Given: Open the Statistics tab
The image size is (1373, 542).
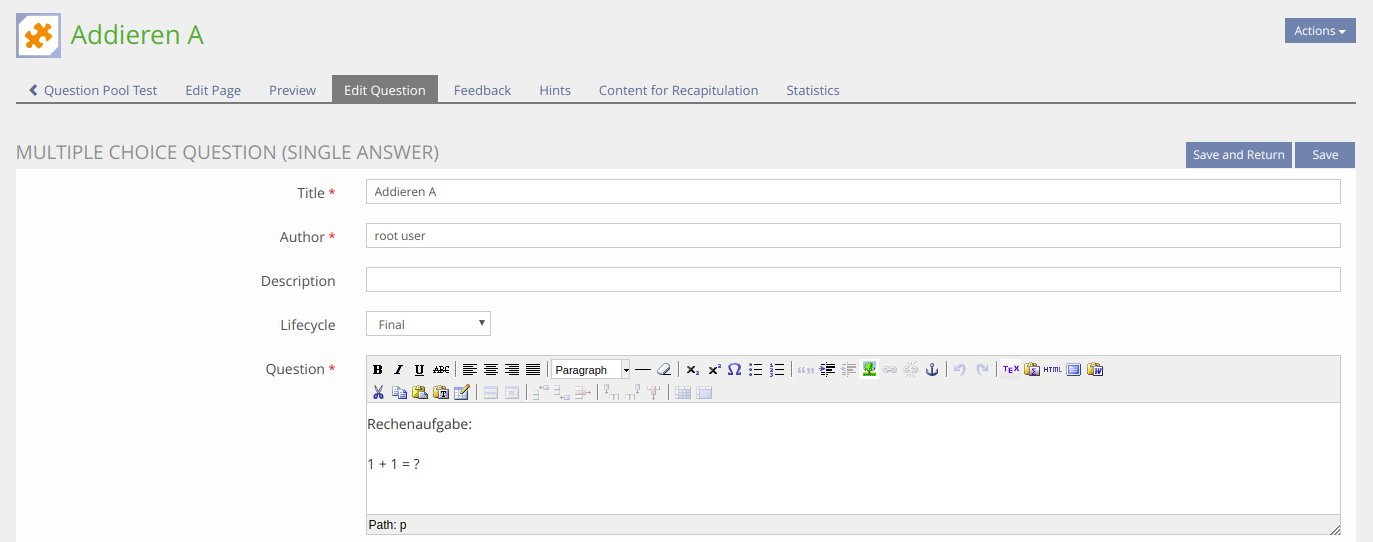Looking at the screenshot, I should (x=812, y=90).
